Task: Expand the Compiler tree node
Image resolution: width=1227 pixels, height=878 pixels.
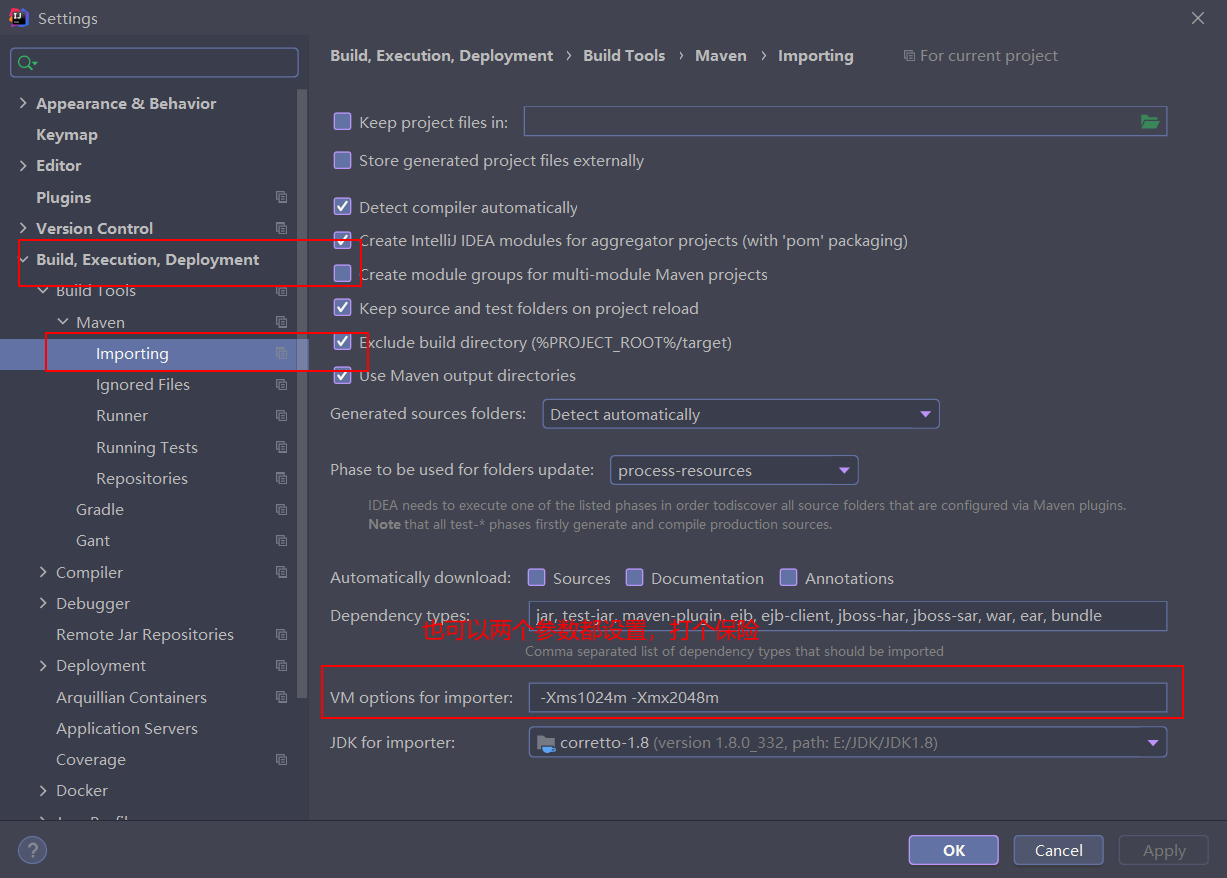Action: point(43,572)
